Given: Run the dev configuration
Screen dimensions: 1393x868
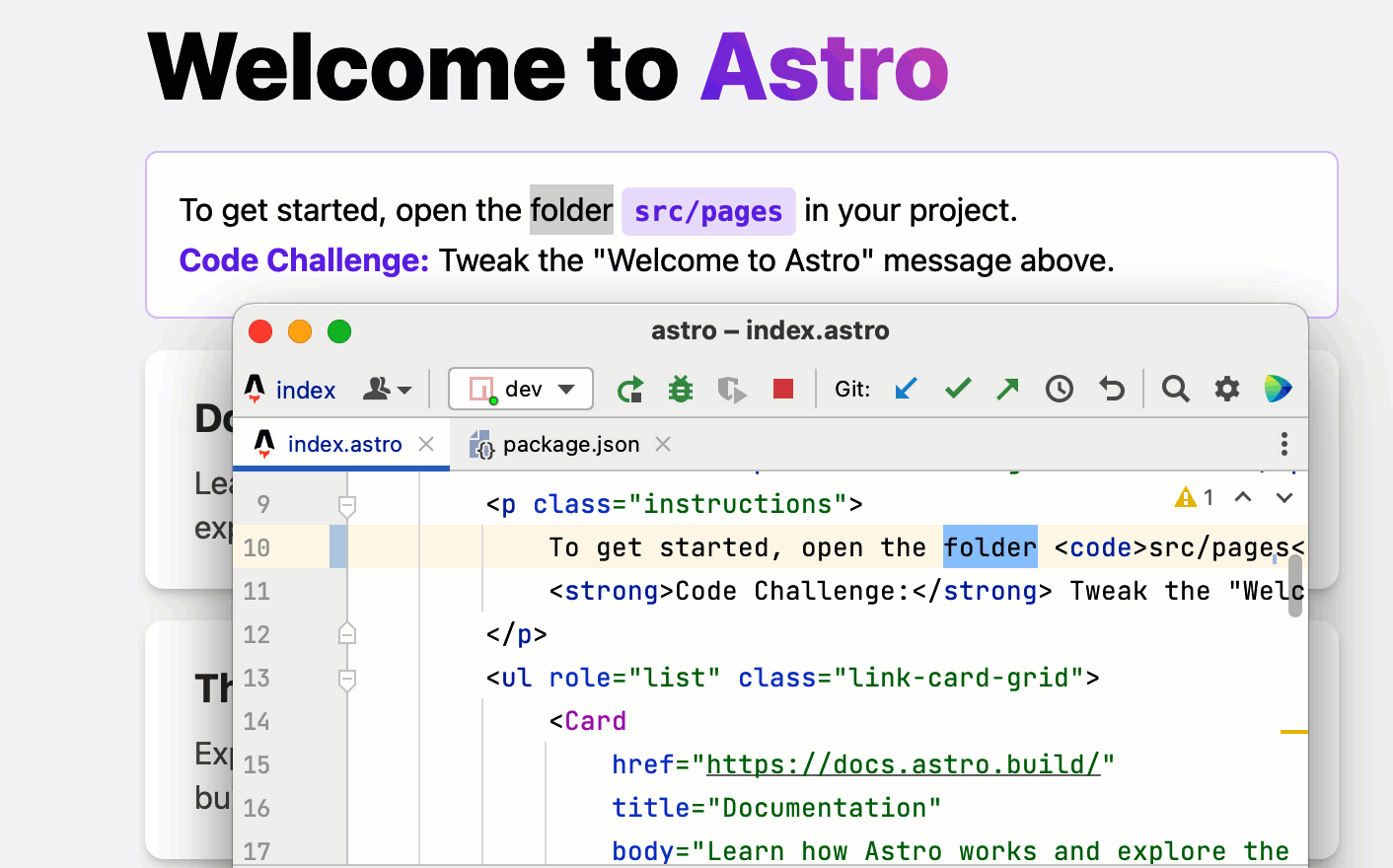Looking at the screenshot, I should tap(630, 389).
